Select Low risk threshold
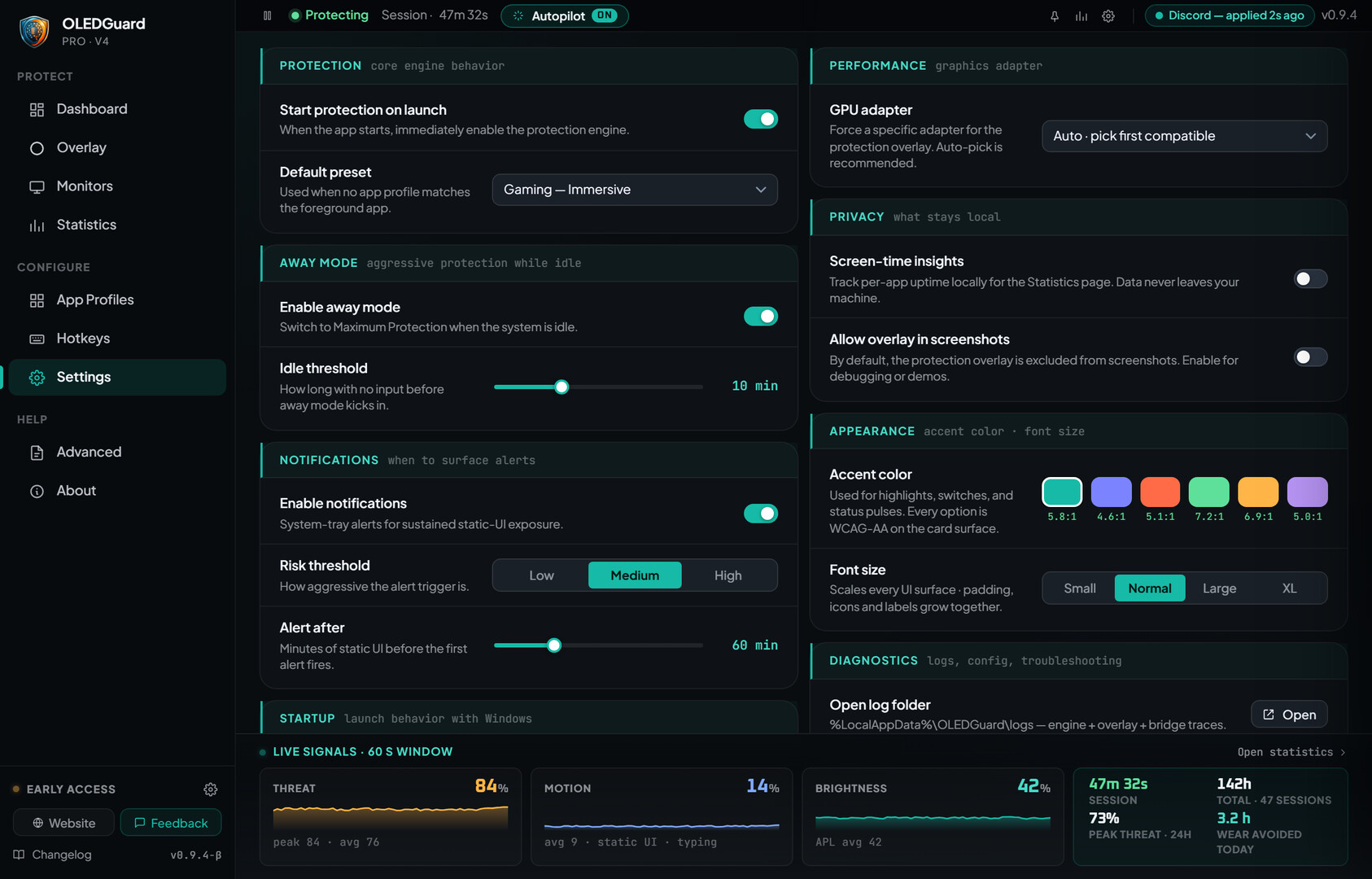 click(x=541, y=575)
